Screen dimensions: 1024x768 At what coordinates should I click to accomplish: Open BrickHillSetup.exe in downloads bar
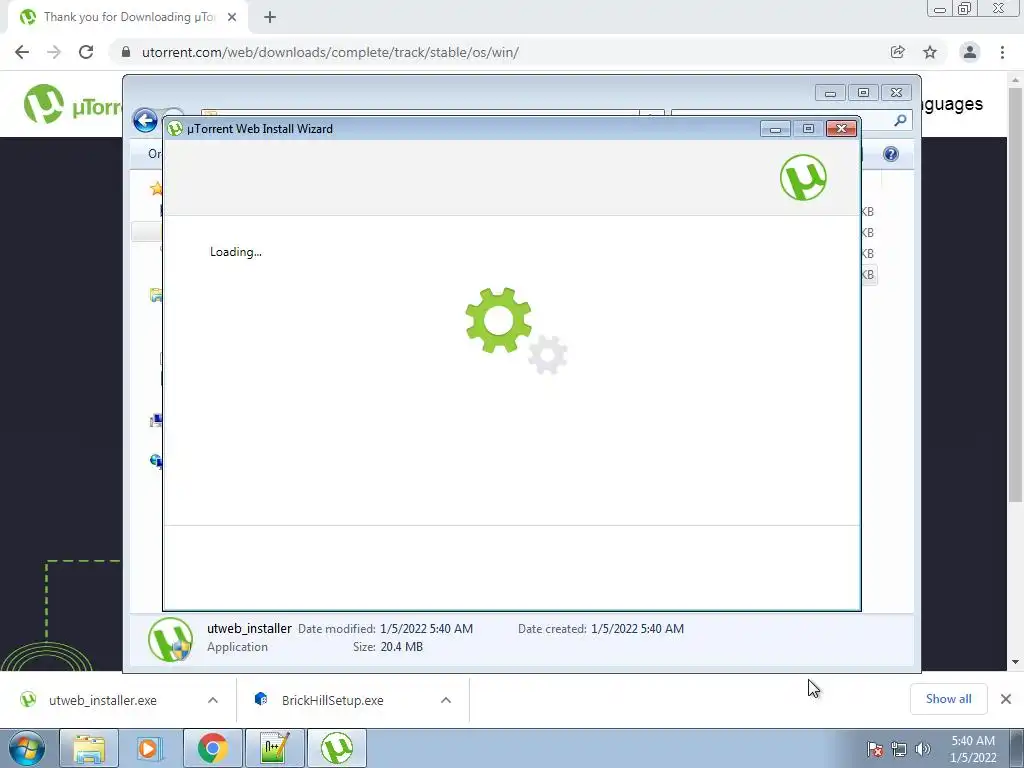[332, 700]
